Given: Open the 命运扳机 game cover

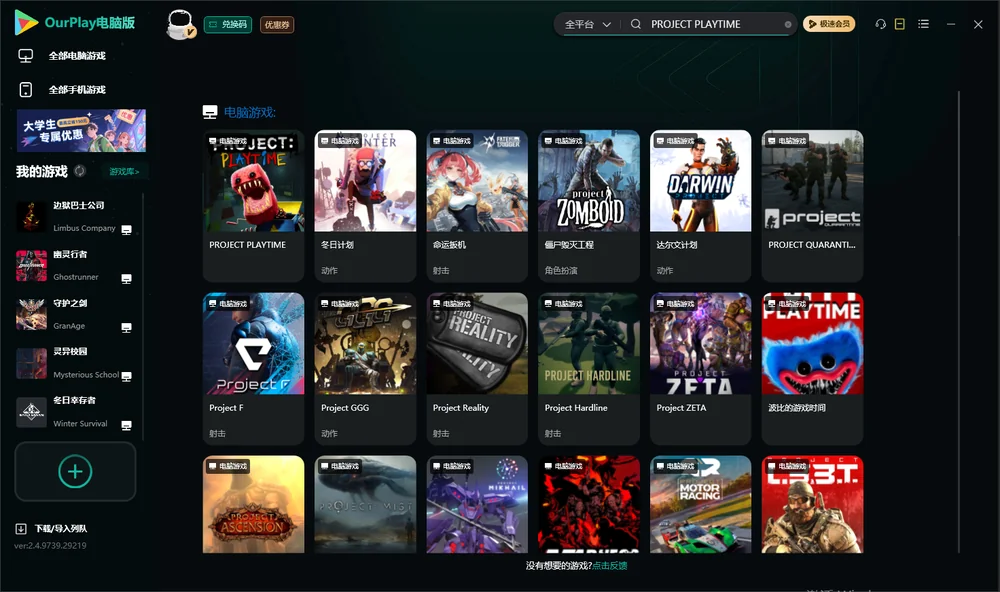Looking at the screenshot, I should (477, 181).
